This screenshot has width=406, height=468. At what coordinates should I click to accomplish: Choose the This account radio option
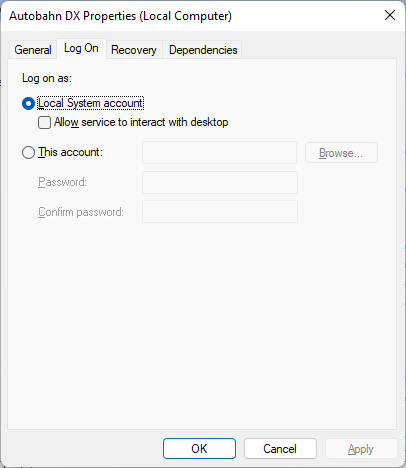[28, 153]
